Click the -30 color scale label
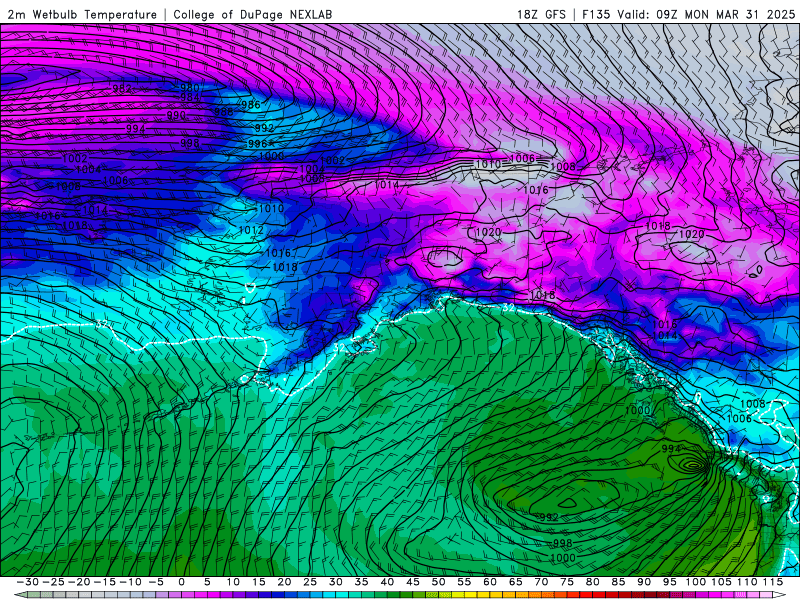Viewport: 800px width, 600px height. tap(28, 582)
